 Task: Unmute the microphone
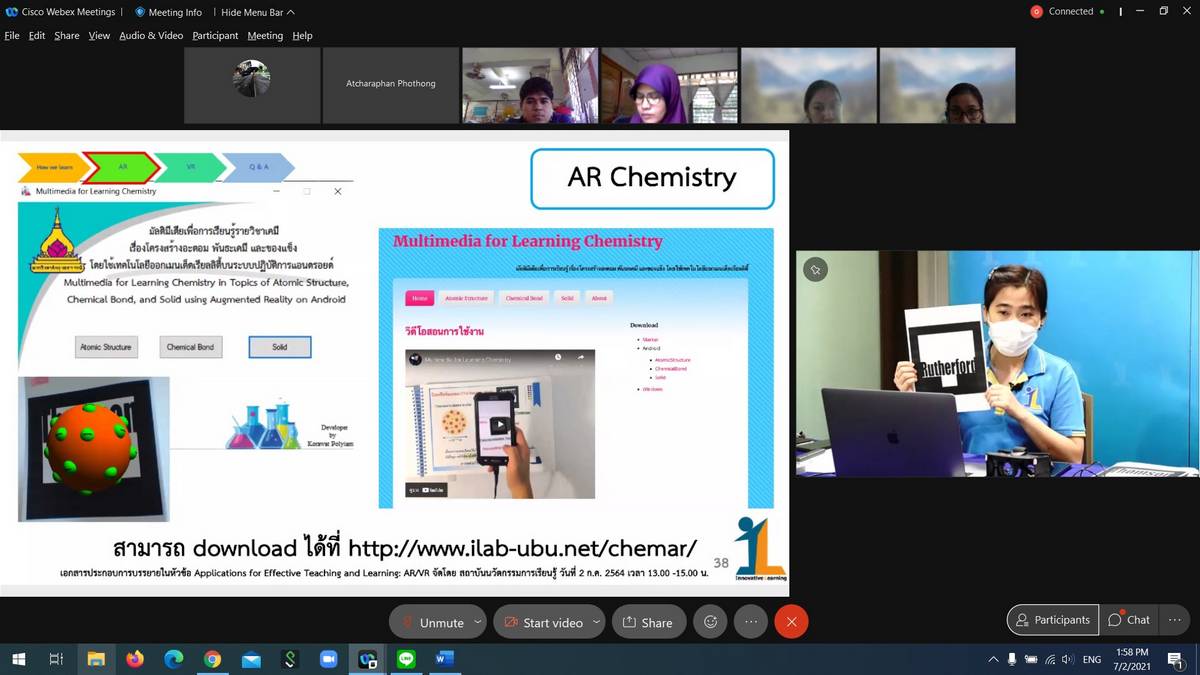click(x=432, y=622)
